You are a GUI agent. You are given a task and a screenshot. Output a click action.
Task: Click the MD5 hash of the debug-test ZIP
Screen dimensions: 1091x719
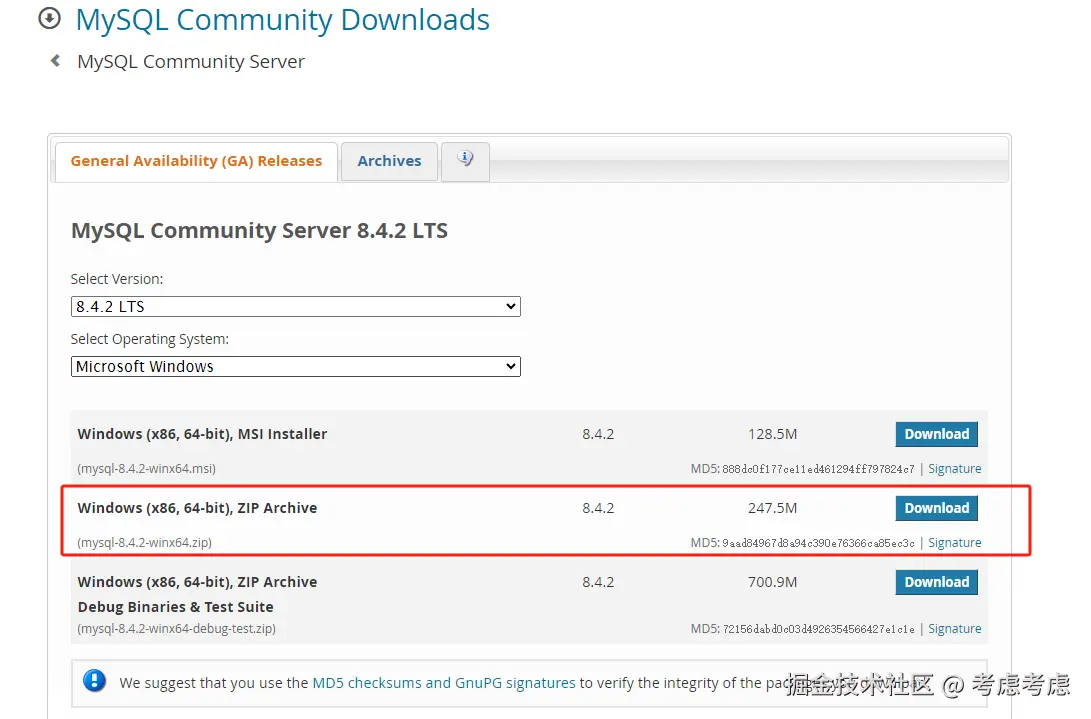818,629
